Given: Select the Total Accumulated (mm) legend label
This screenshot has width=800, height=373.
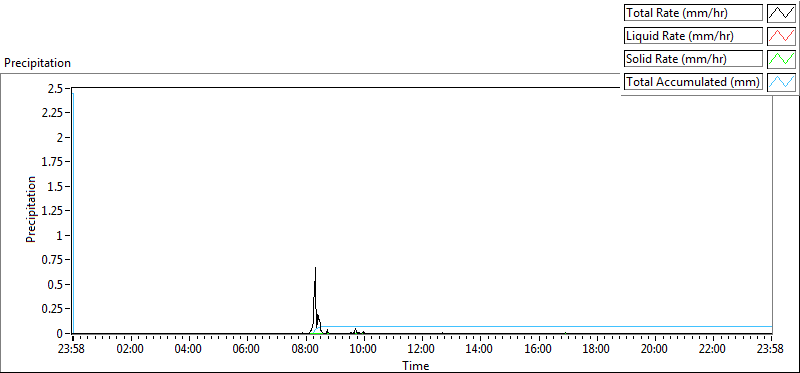Looking at the screenshot, I should coord(694,82).
